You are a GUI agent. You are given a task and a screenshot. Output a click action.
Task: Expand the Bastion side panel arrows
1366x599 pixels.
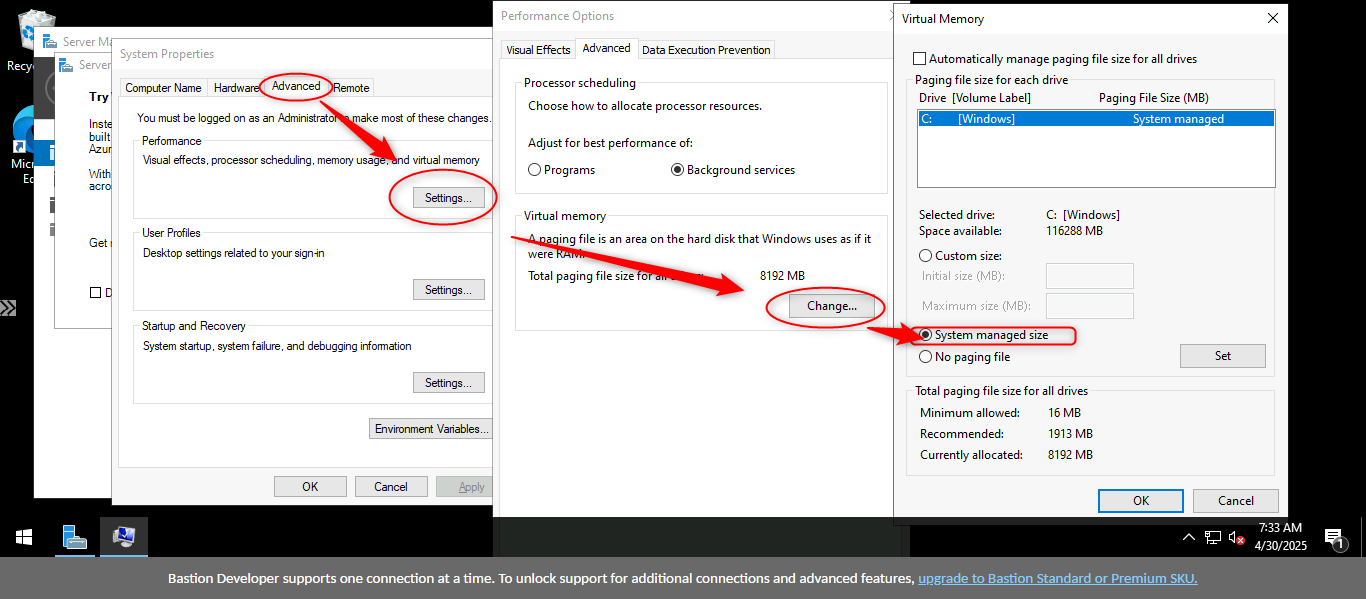coord(8,308)
